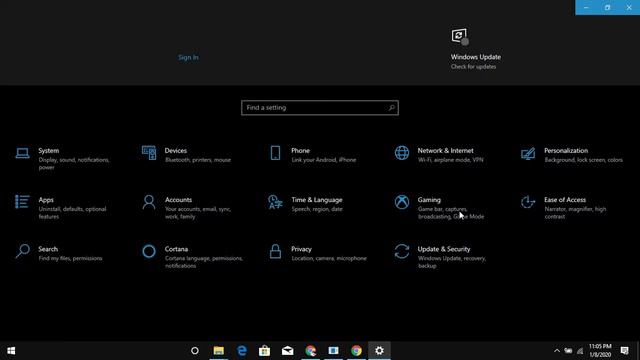This screenshot has width=640, height=360.
Task: Click the Gaming Xbox icon
Action: 402,202
